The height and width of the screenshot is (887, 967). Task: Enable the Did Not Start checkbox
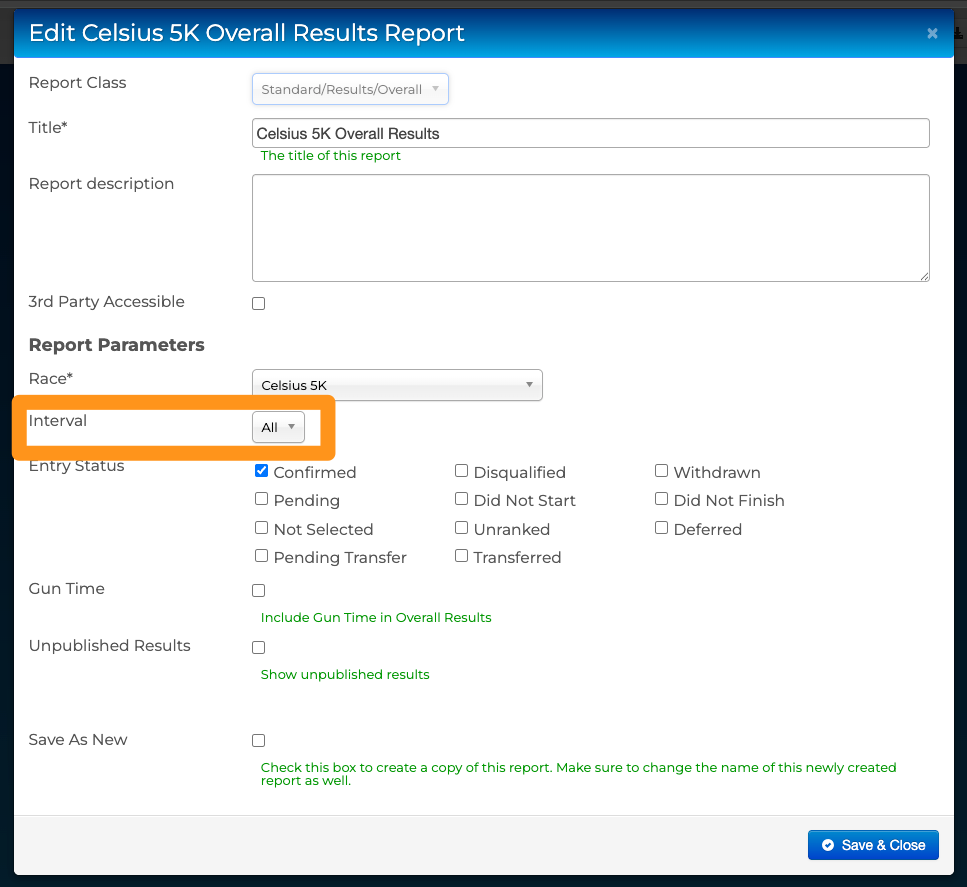coord(462,499)
